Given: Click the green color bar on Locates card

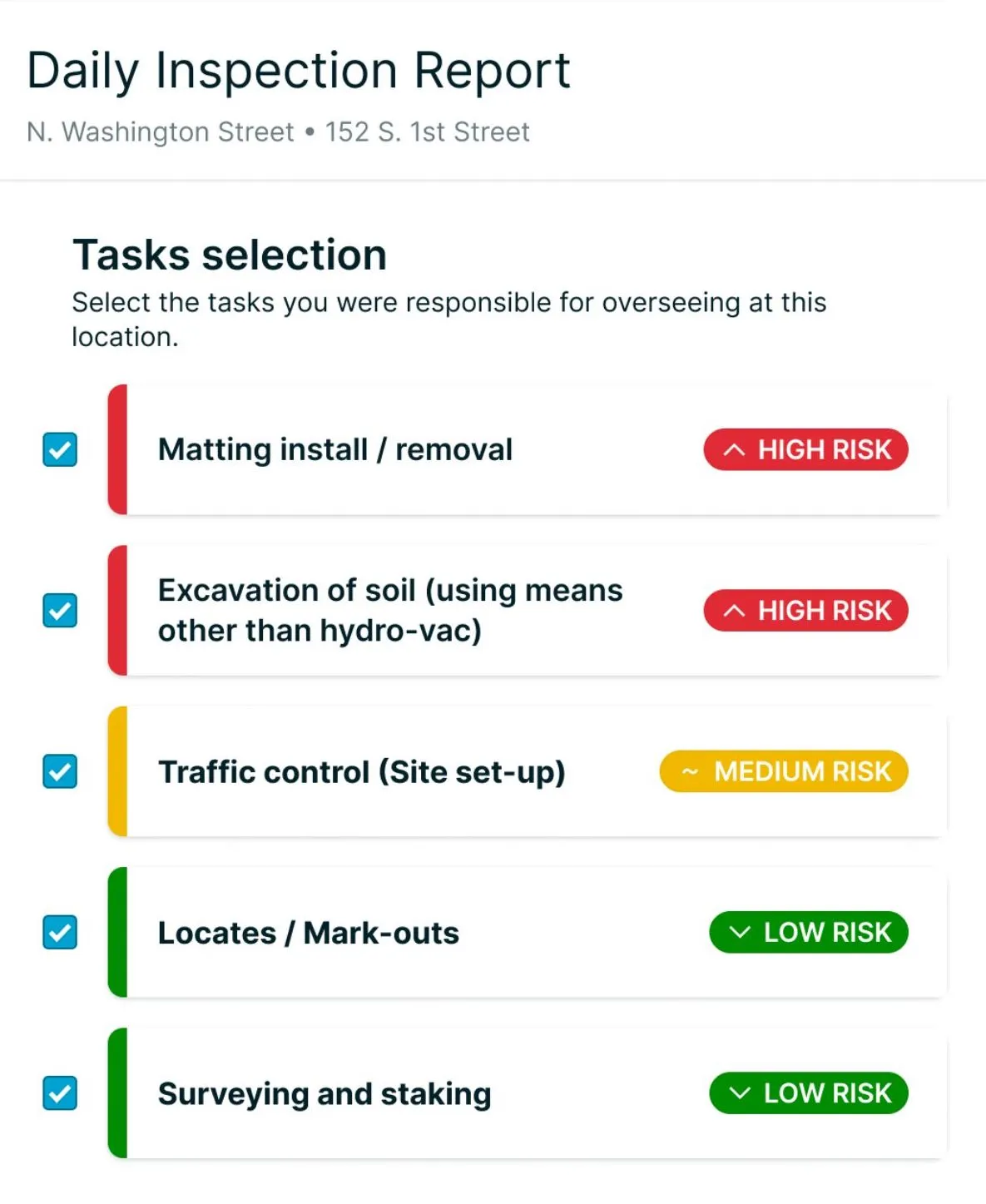Looking at the screenshot, I should [118, 933].
